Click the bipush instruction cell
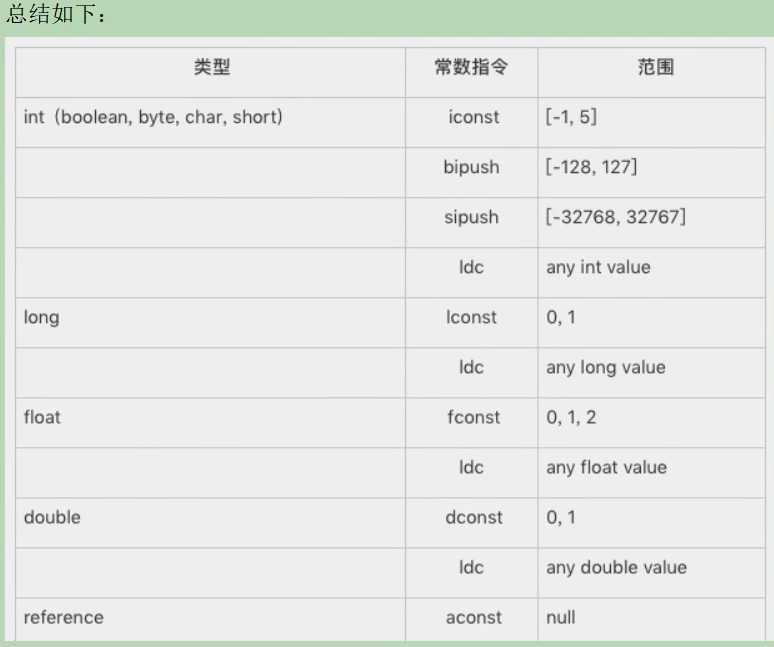The image size is (774, 647). 471,173
